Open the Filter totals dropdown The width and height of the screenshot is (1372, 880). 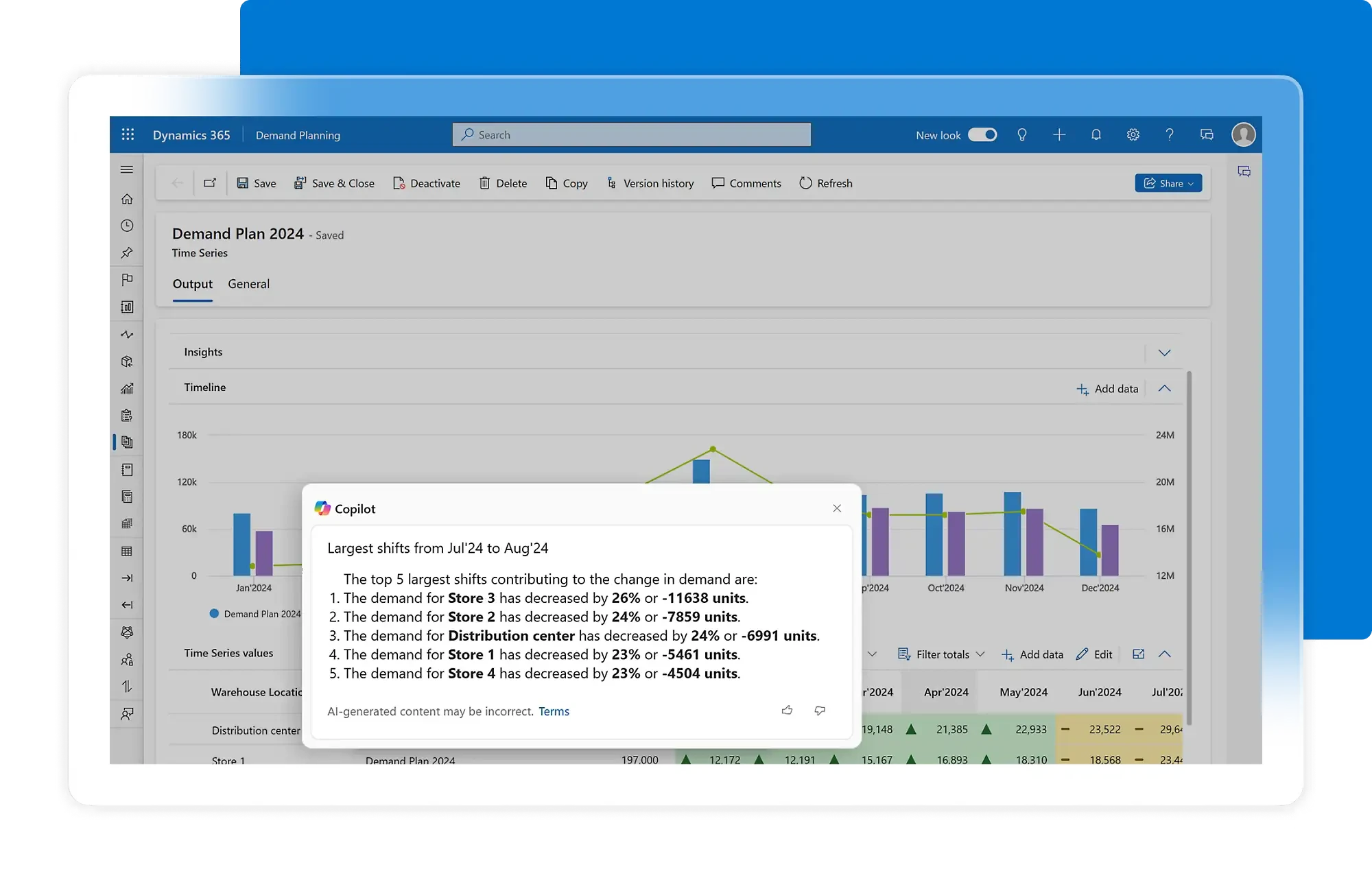coord(941,654)
